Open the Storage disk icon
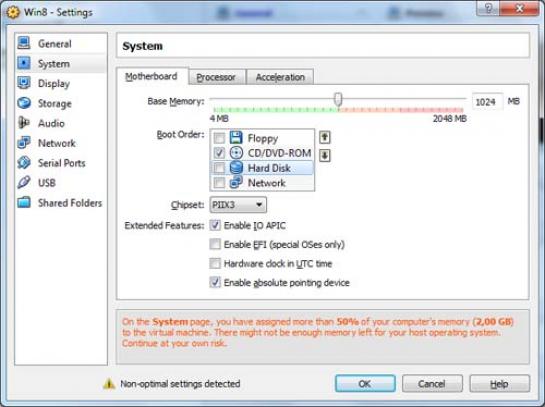 coord(24,103)
